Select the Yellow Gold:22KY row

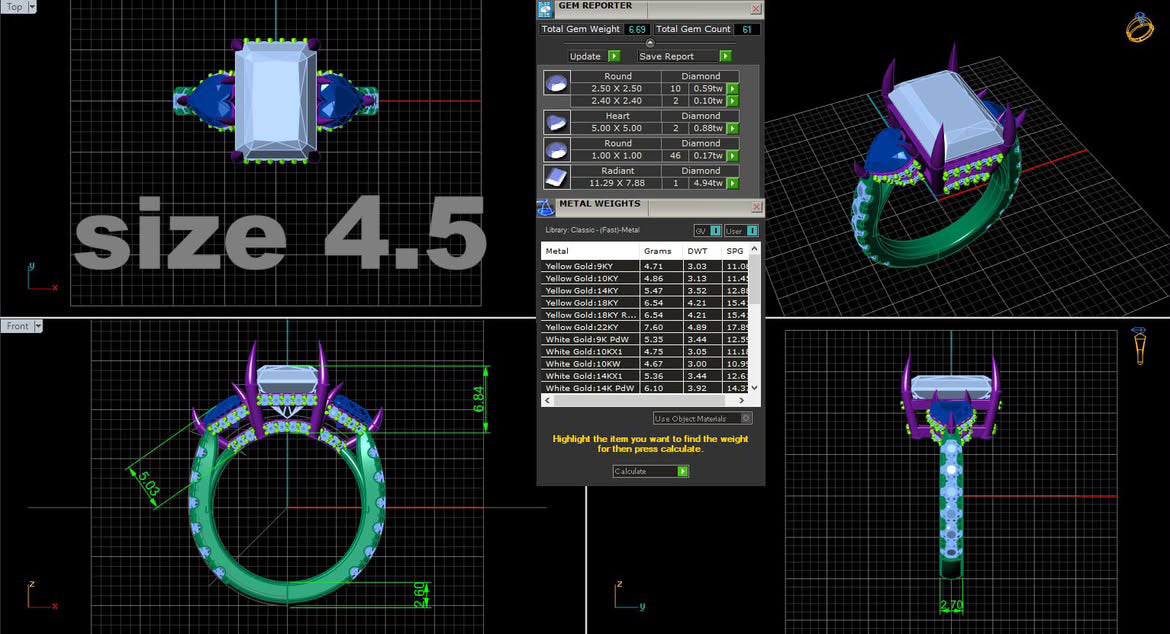pyautogui.click(x=645, y=327)
